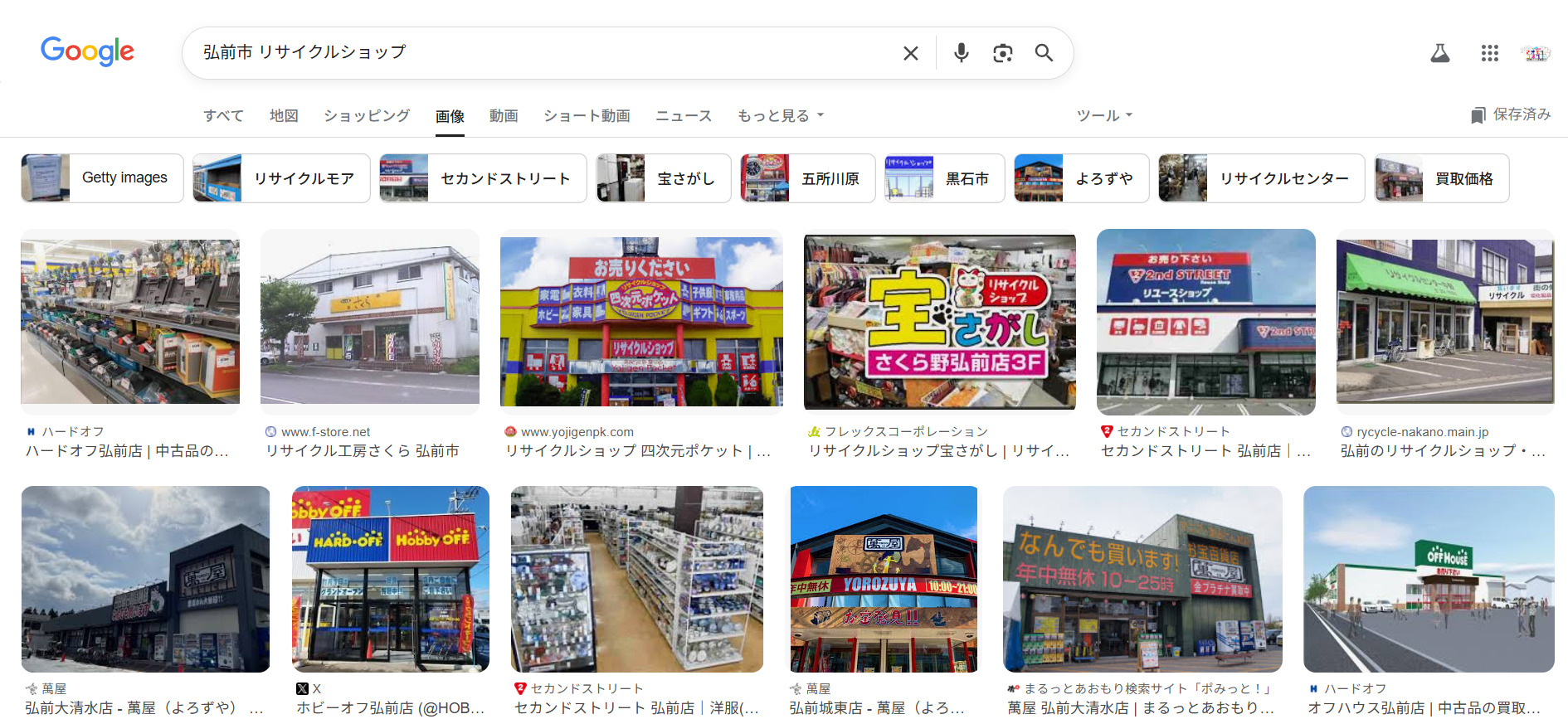Switch to ショート動画 tab

tap(587, 116)
